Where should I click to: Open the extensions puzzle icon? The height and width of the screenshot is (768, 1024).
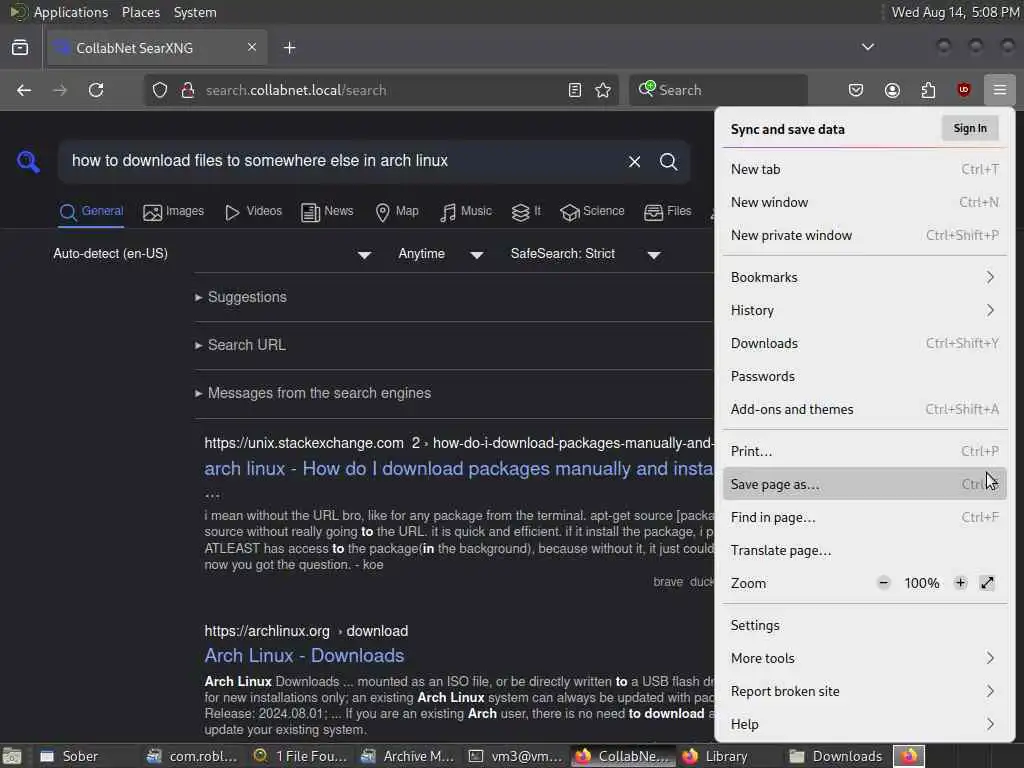pyautogui.click(x=928, y=90)
